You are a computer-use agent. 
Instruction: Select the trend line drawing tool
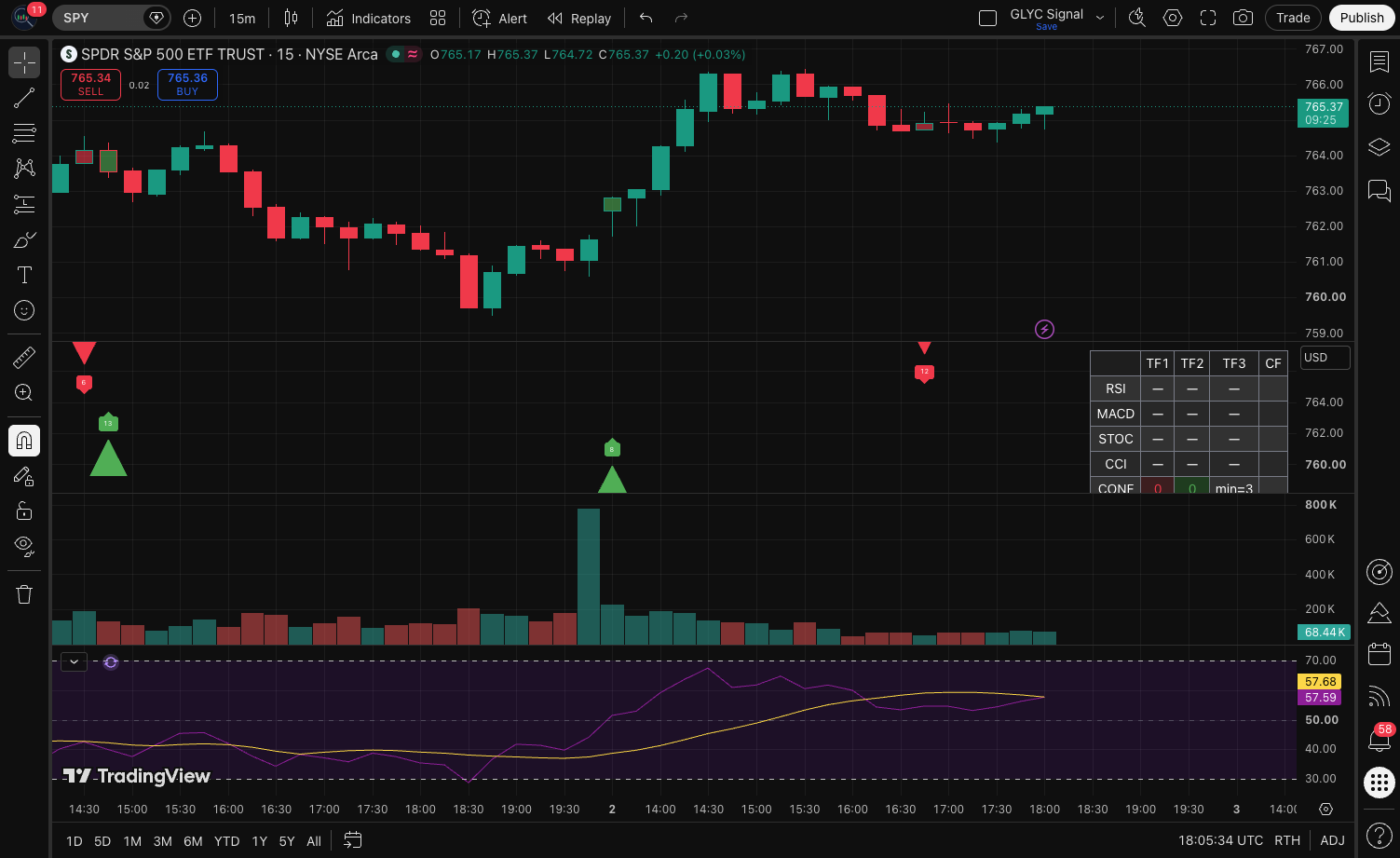tap(24, 98)
